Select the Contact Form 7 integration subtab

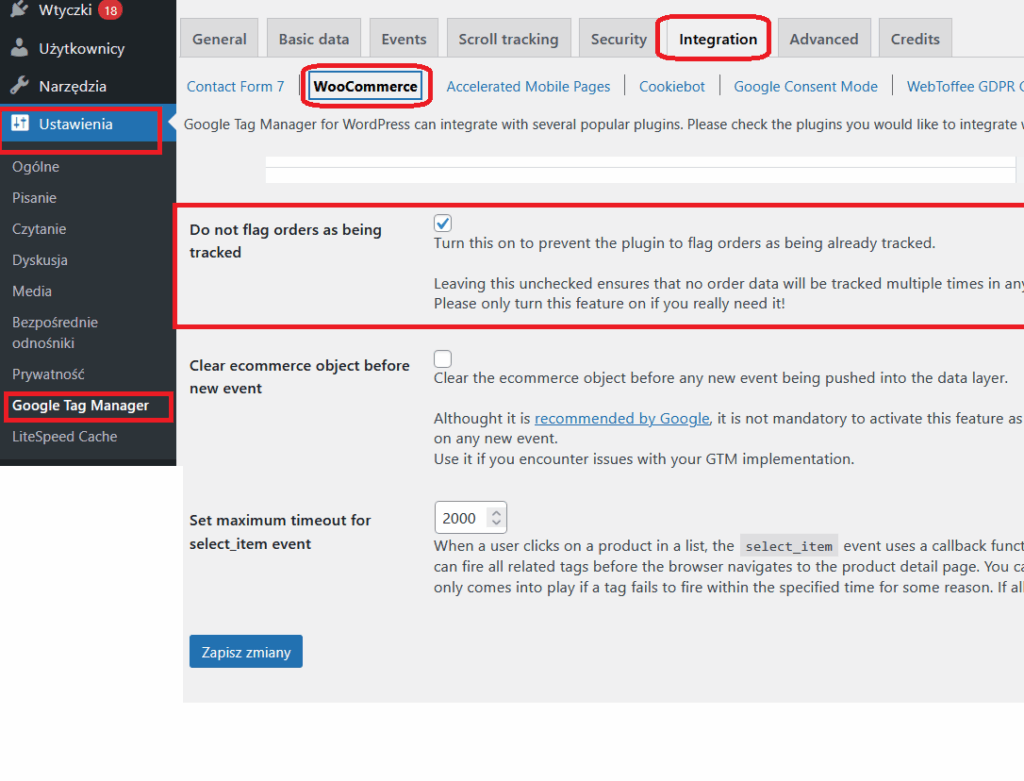[x=235, y=86]
